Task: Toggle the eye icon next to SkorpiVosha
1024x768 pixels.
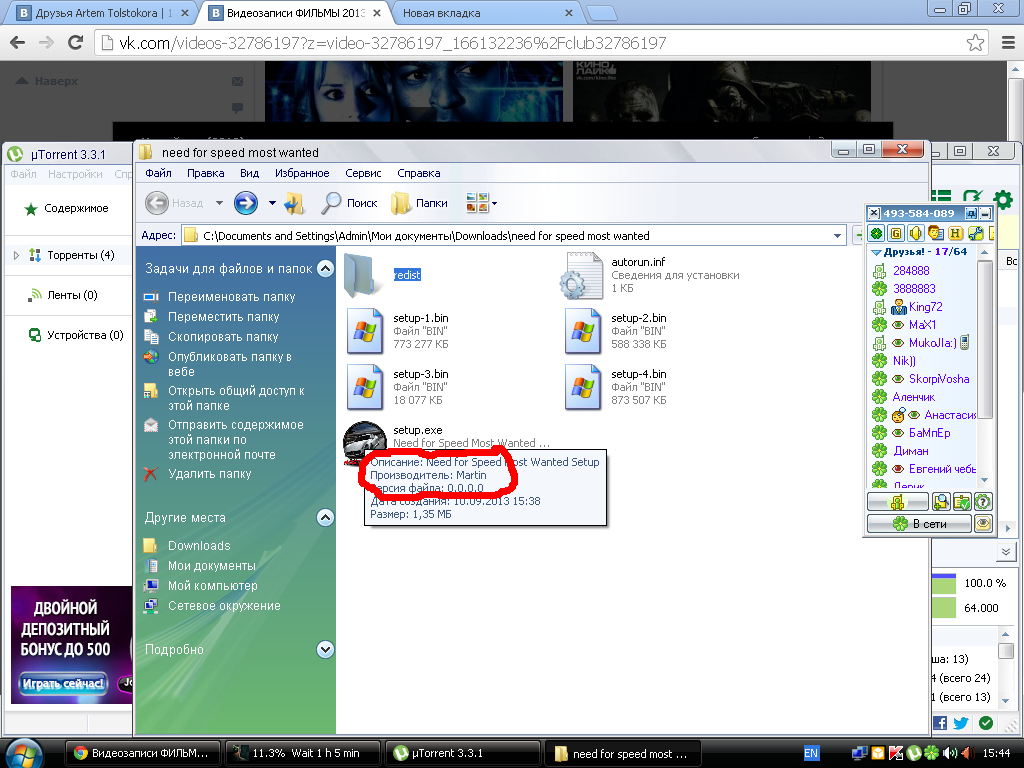Action: (898, 379)
